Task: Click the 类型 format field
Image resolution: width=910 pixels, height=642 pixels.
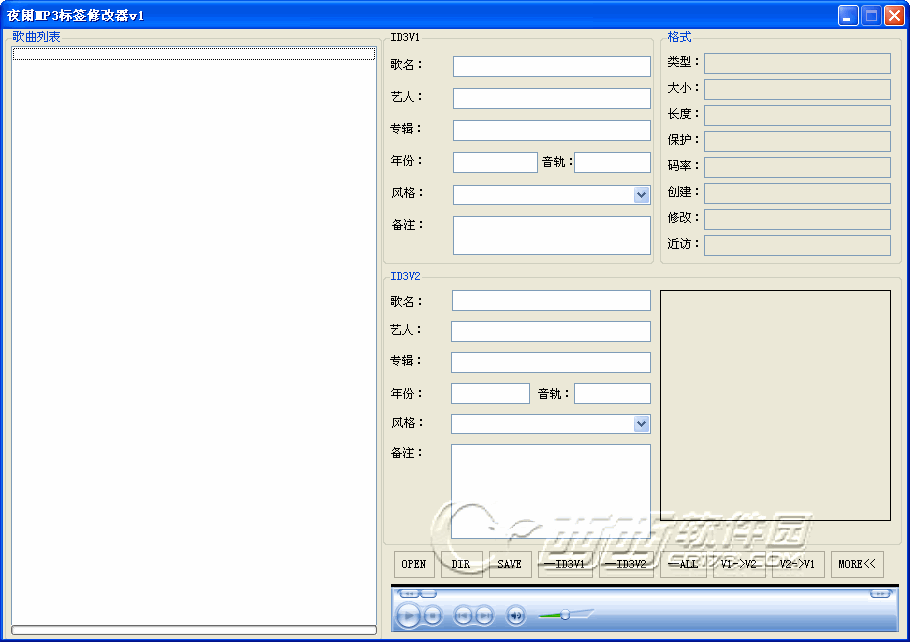Action: [797, 63]
